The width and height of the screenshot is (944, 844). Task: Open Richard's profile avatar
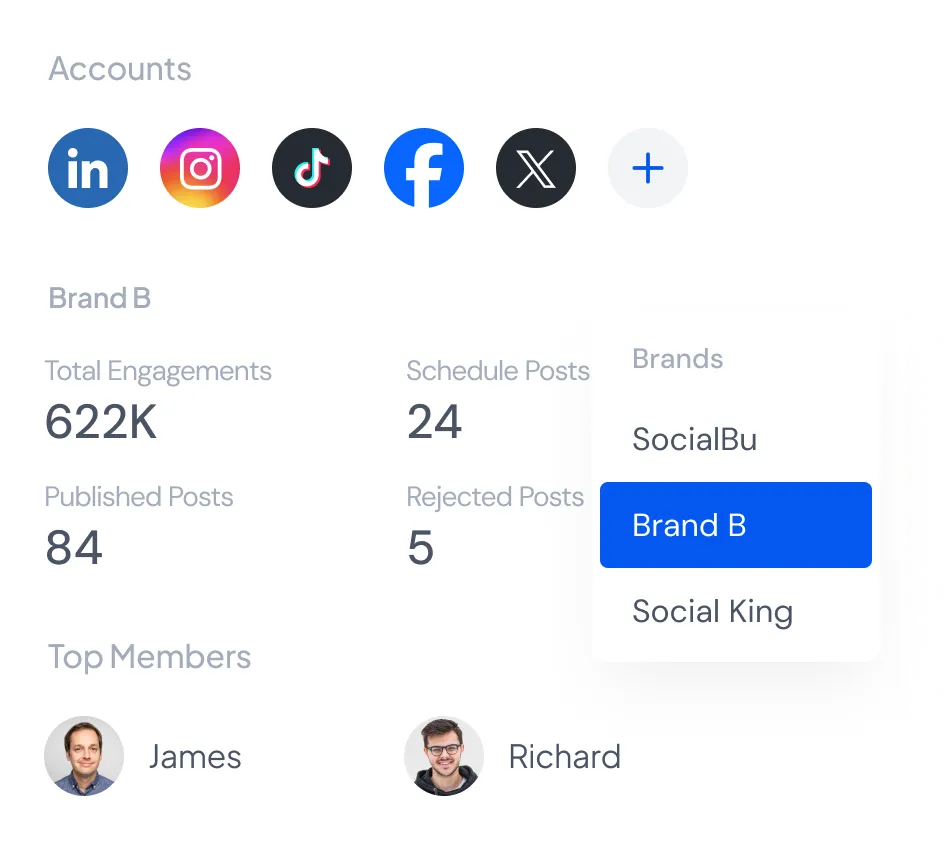[444, 757]
